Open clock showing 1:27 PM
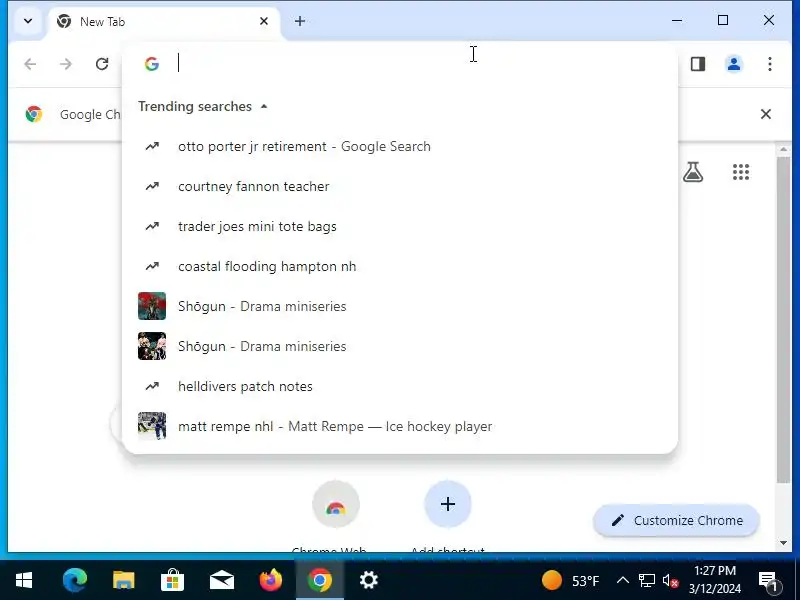The height and width of the screenshot is (600, 800). [x=715, y=580]
